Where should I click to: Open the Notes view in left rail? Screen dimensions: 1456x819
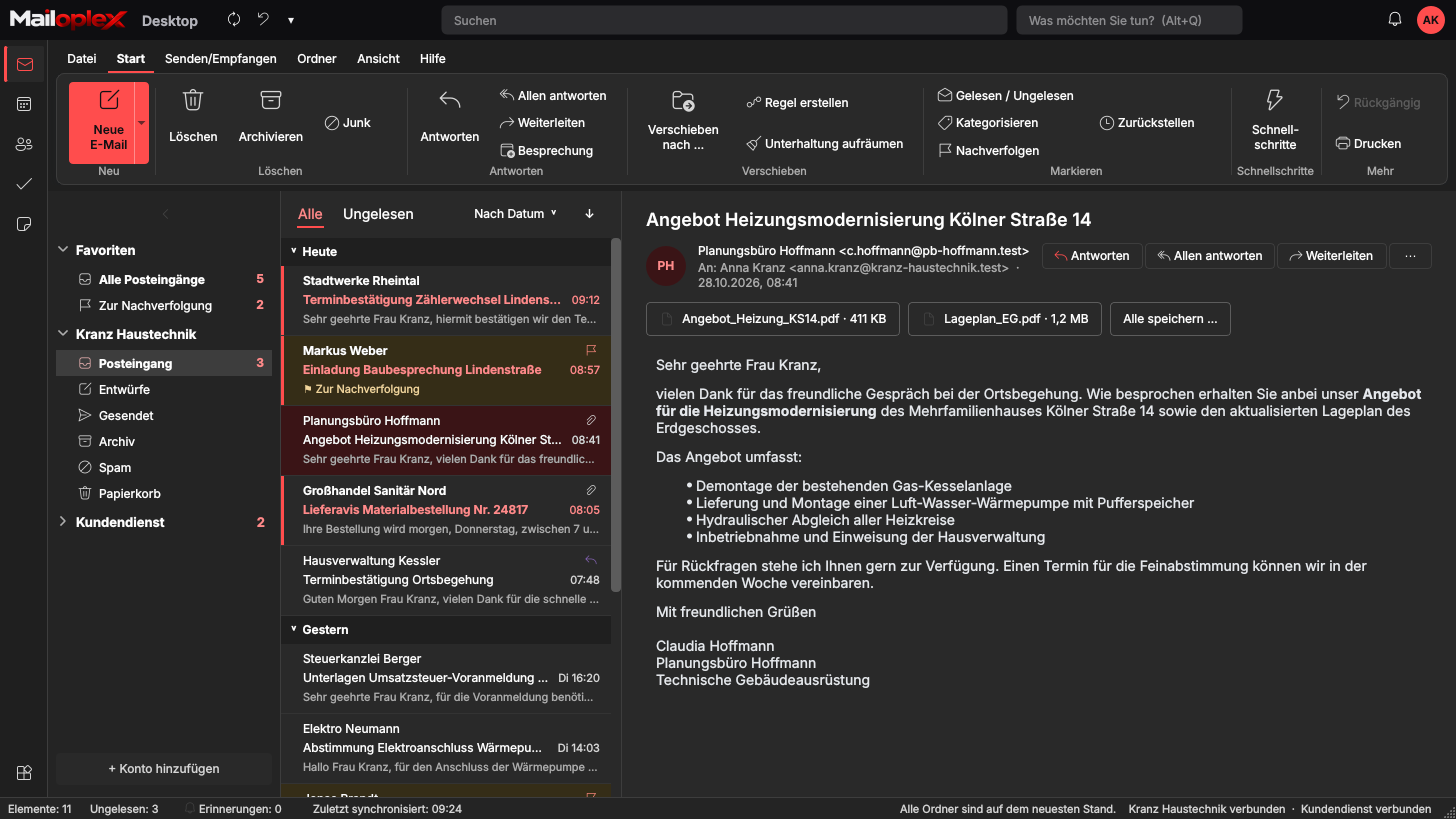point(24,224)
